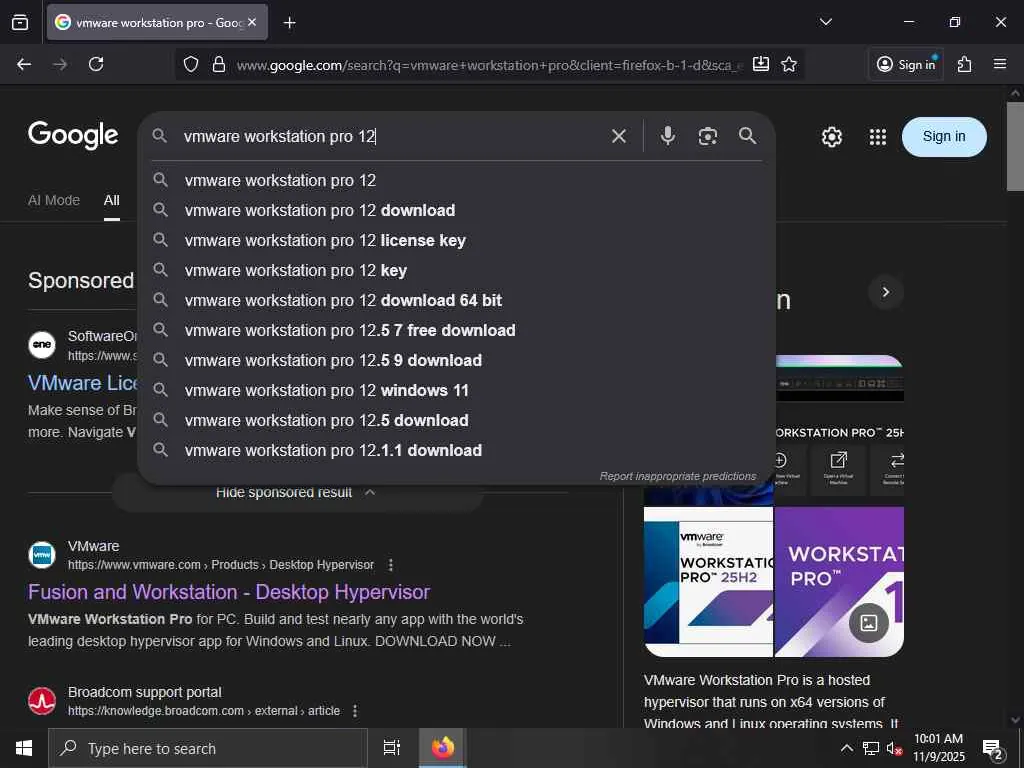1024x768 pixels.
Task: Open Windows Start menu
Action: [x=24, y=748]
